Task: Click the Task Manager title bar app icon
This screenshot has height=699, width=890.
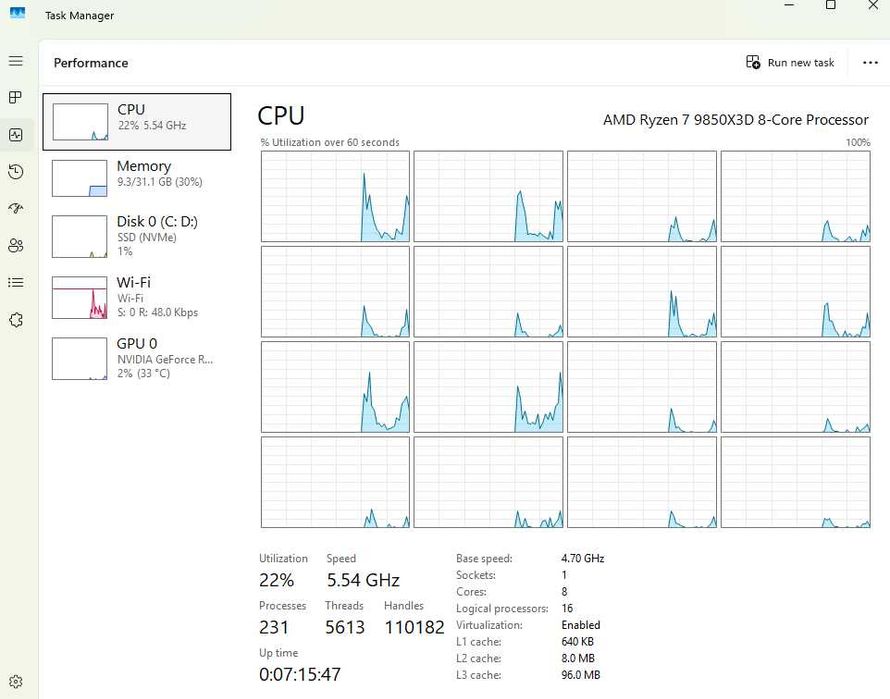Action: click(18, 13)
